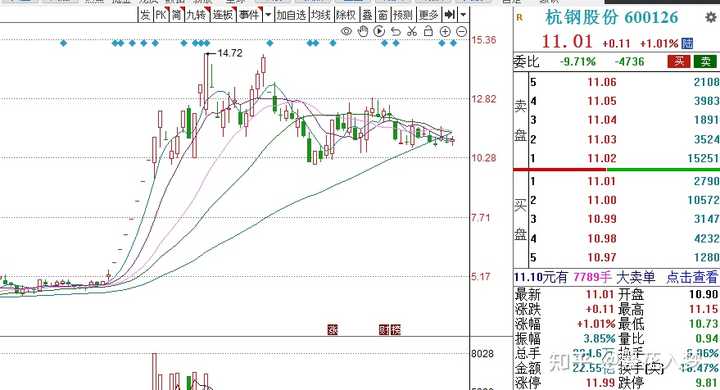720x390 pixels.
Task: Click the red 买 buy button
Action: point(679,61)
